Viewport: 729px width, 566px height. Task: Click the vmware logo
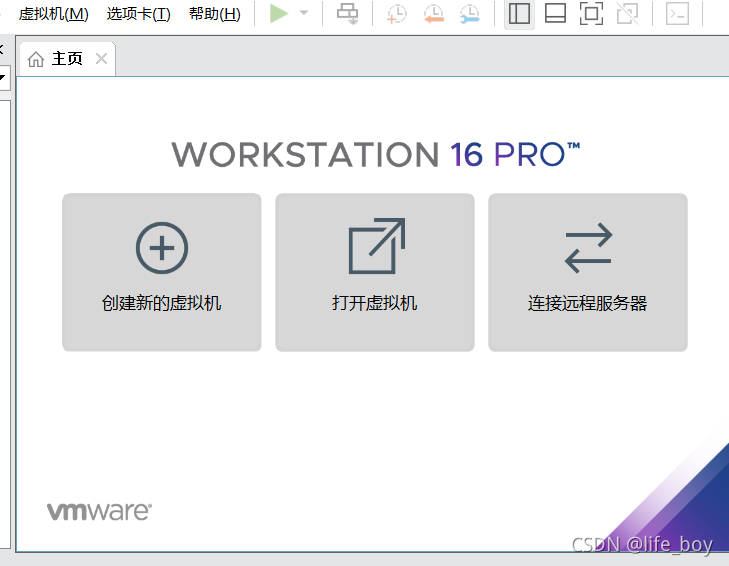pyautogui.click(x=99, y=511)
